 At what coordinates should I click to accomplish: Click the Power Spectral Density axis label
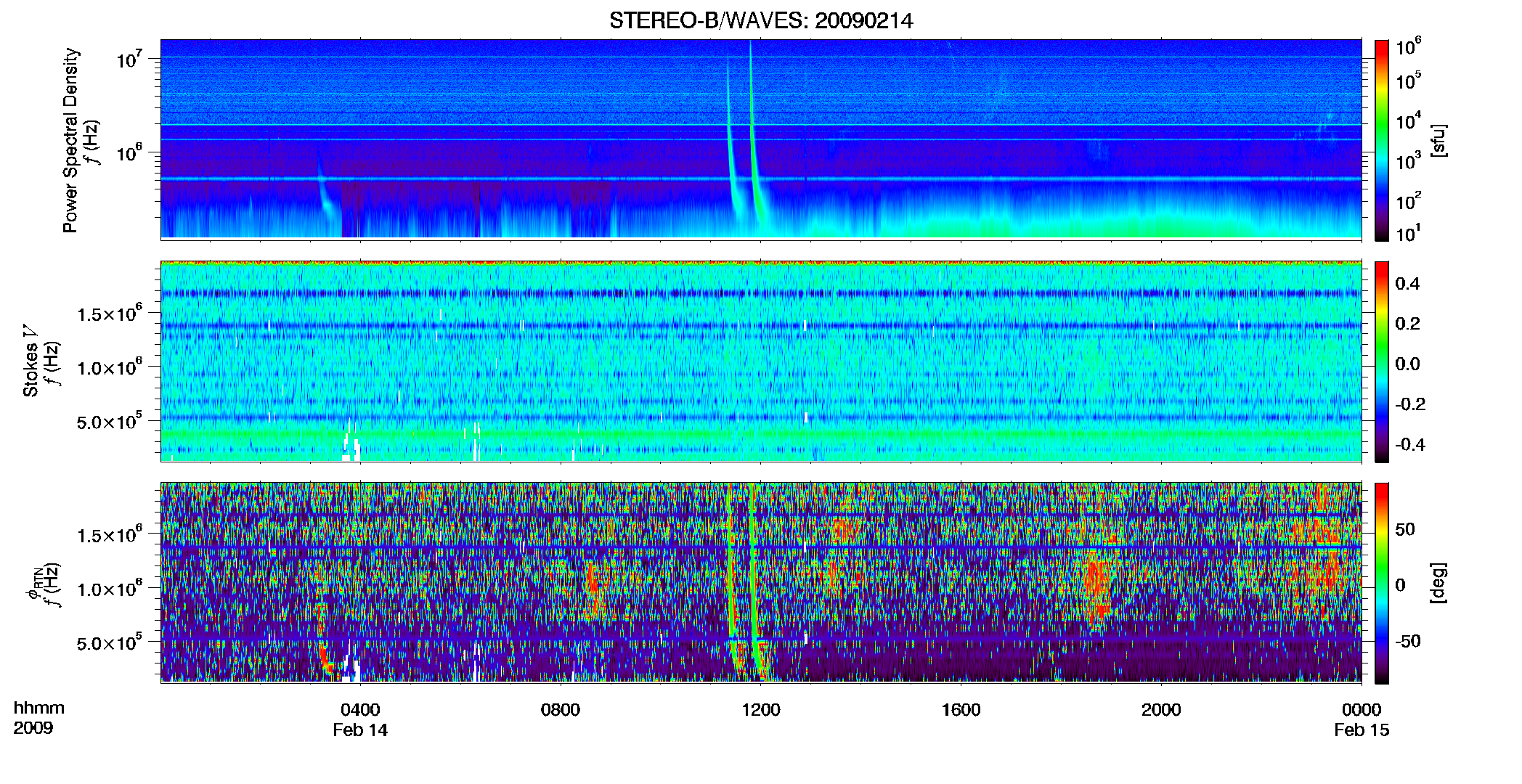click(70, 140)
